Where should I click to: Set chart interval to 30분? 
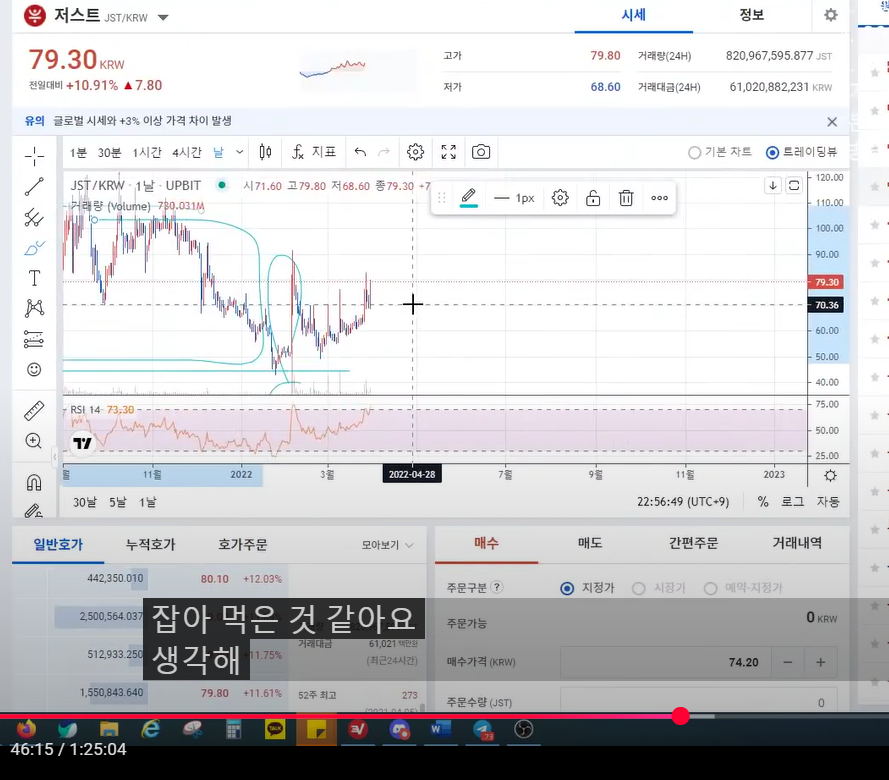click(x=109, y=152)
